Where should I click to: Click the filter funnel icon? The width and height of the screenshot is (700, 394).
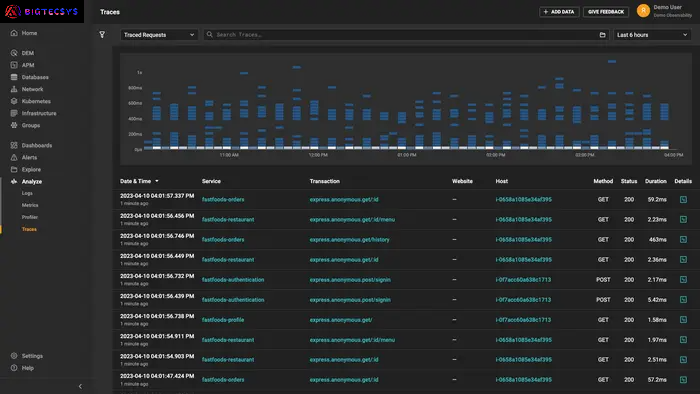tap(102, 34)
